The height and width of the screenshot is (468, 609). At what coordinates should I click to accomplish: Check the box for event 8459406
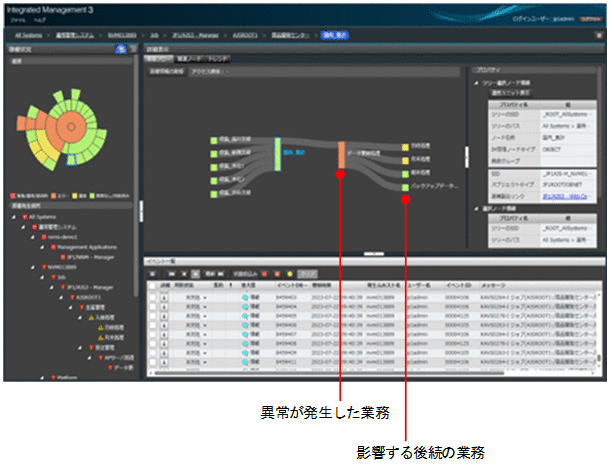153,325
